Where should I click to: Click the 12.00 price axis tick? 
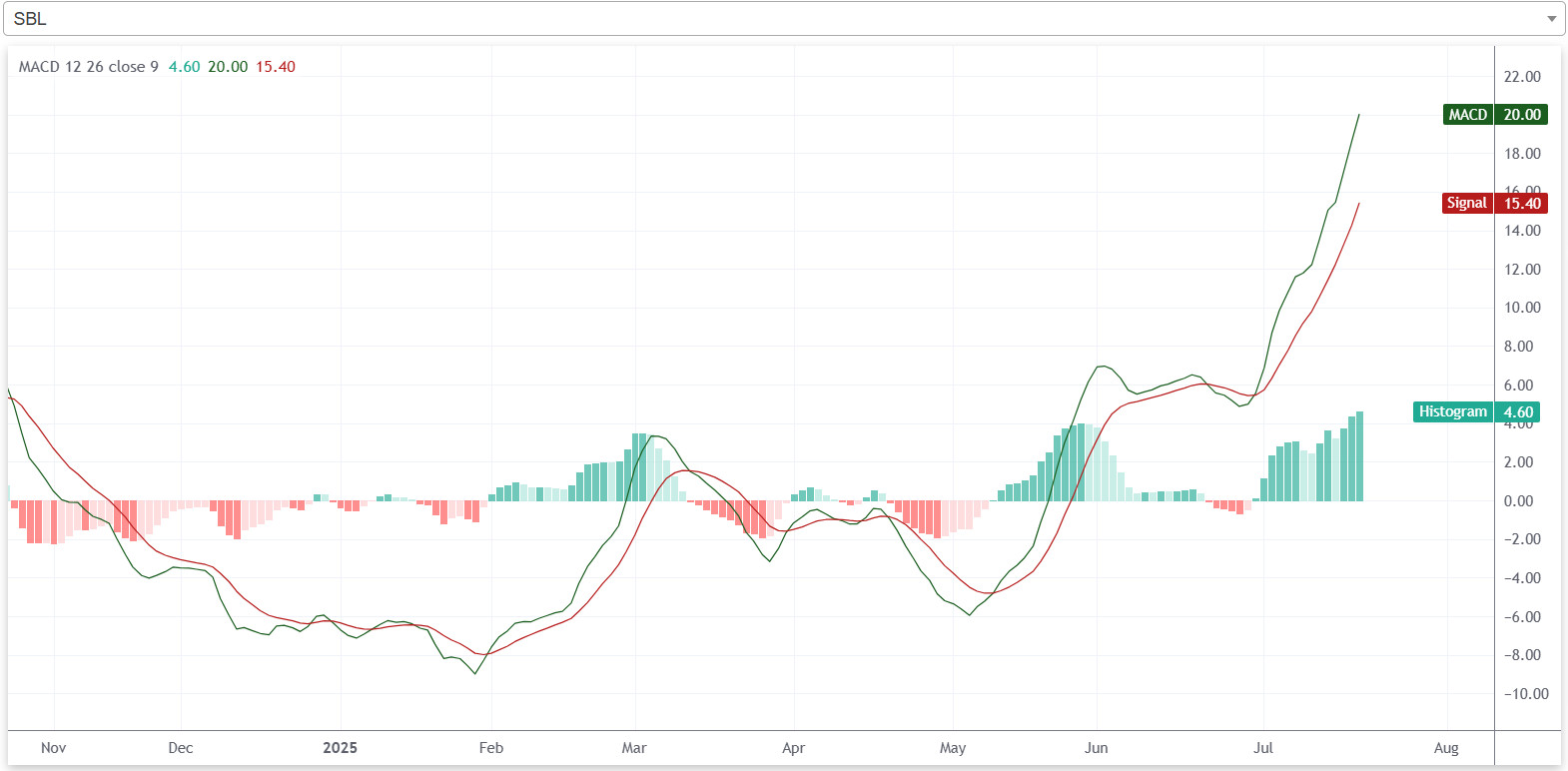pyautogui.click(x=1522, y=270)
